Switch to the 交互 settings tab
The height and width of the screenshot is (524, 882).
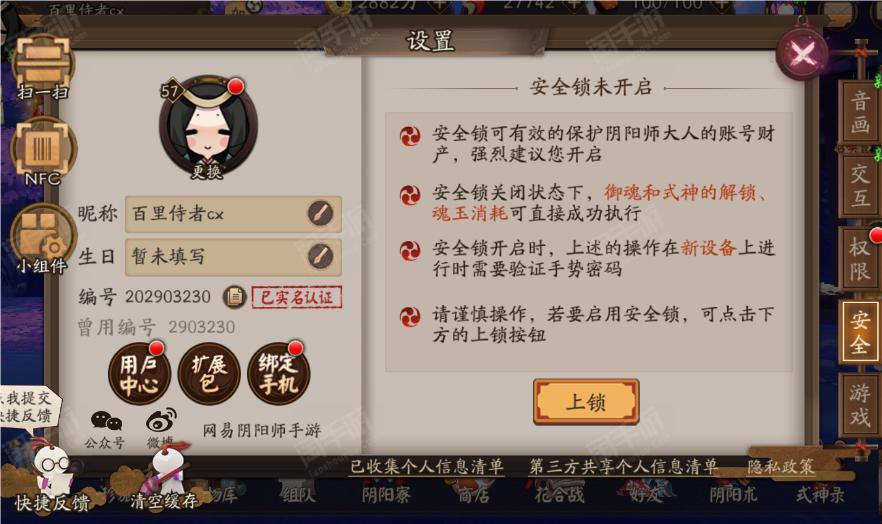coord(859,186)
